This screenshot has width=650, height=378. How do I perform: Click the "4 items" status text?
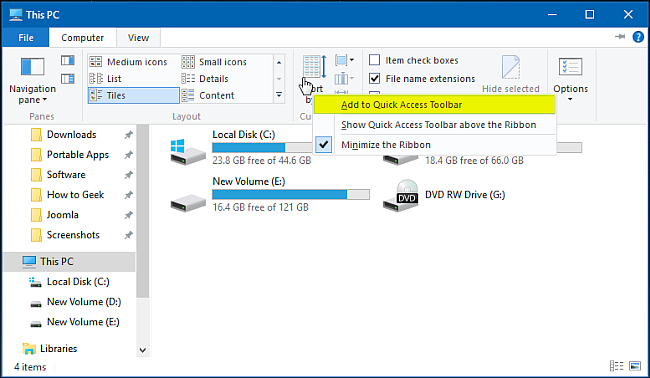click(x=30, y=367)
